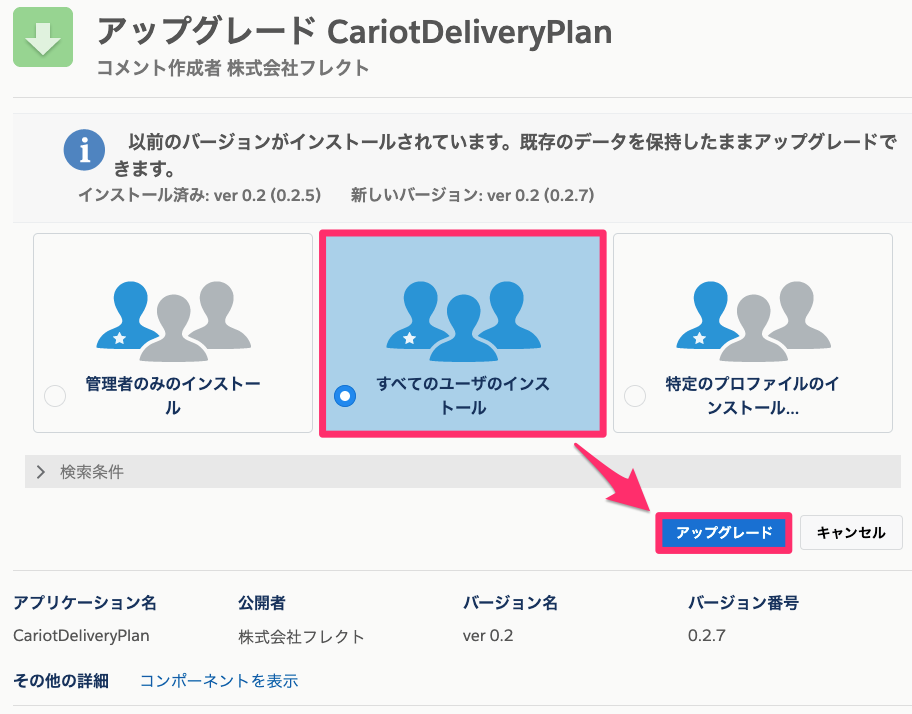Click the 検索条件 section label
The image size is (912, 714).
(92, 472)
